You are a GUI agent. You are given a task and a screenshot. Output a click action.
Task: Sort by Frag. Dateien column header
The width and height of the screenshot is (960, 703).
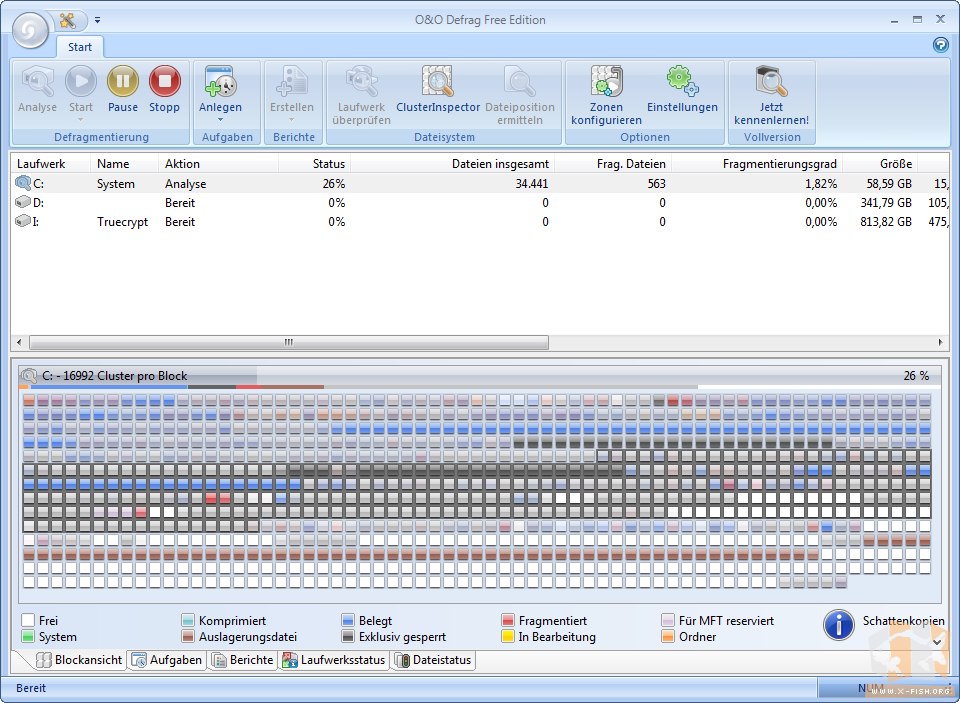613,164
